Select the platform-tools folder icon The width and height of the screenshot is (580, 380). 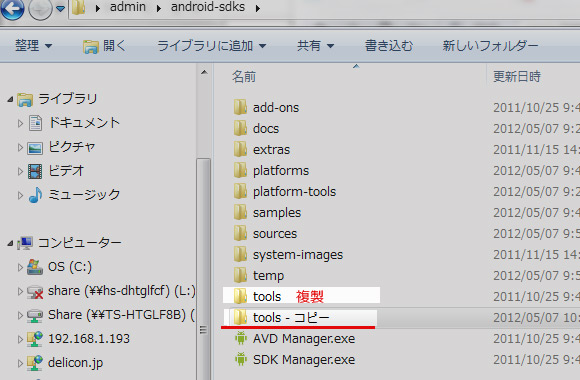pos(240,191)
